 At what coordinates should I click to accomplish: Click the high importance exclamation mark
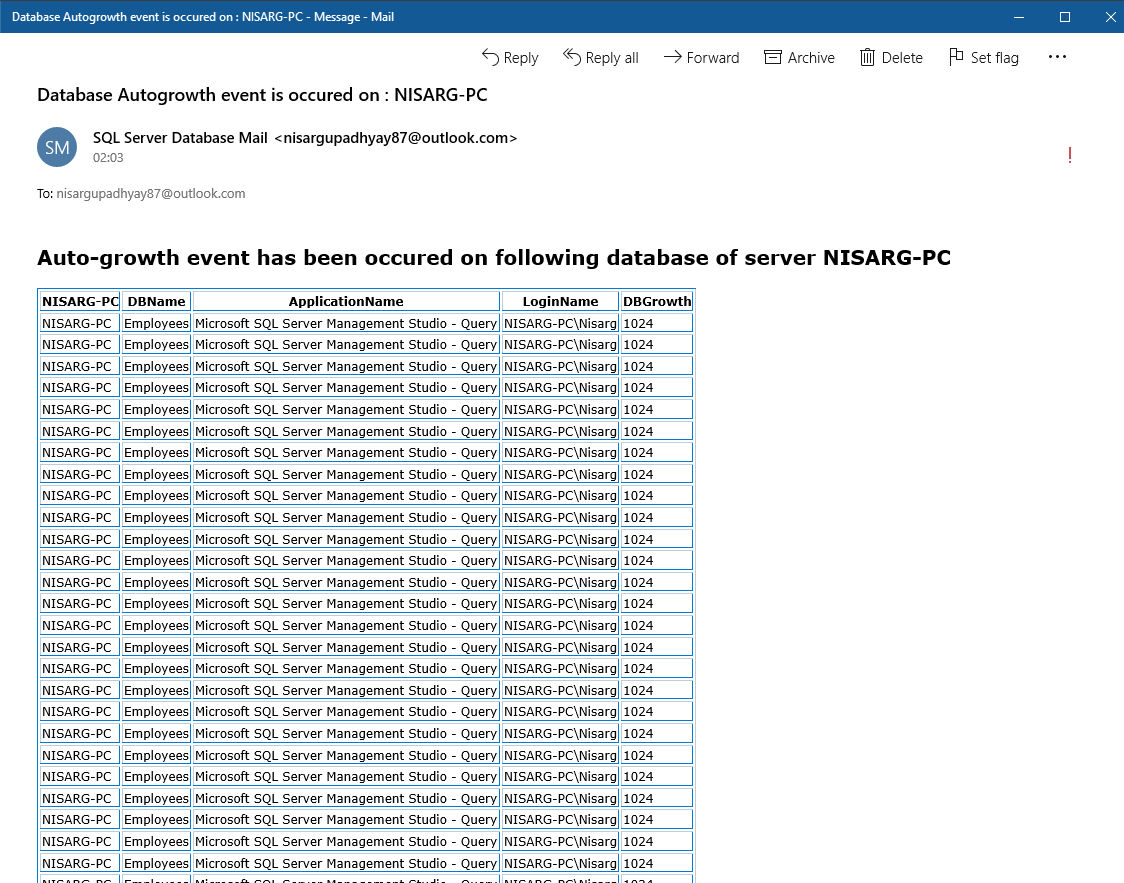click(x=1070, y=156)
